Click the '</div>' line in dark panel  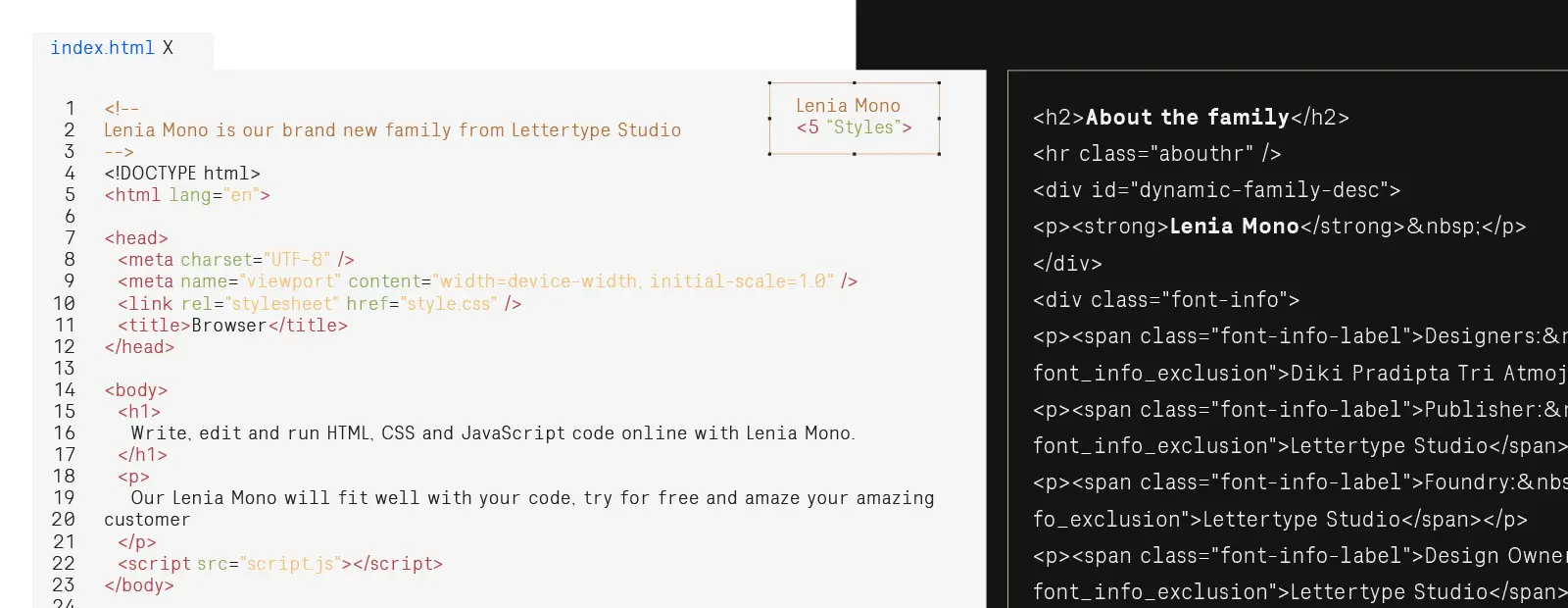[x=1067, y=263]
